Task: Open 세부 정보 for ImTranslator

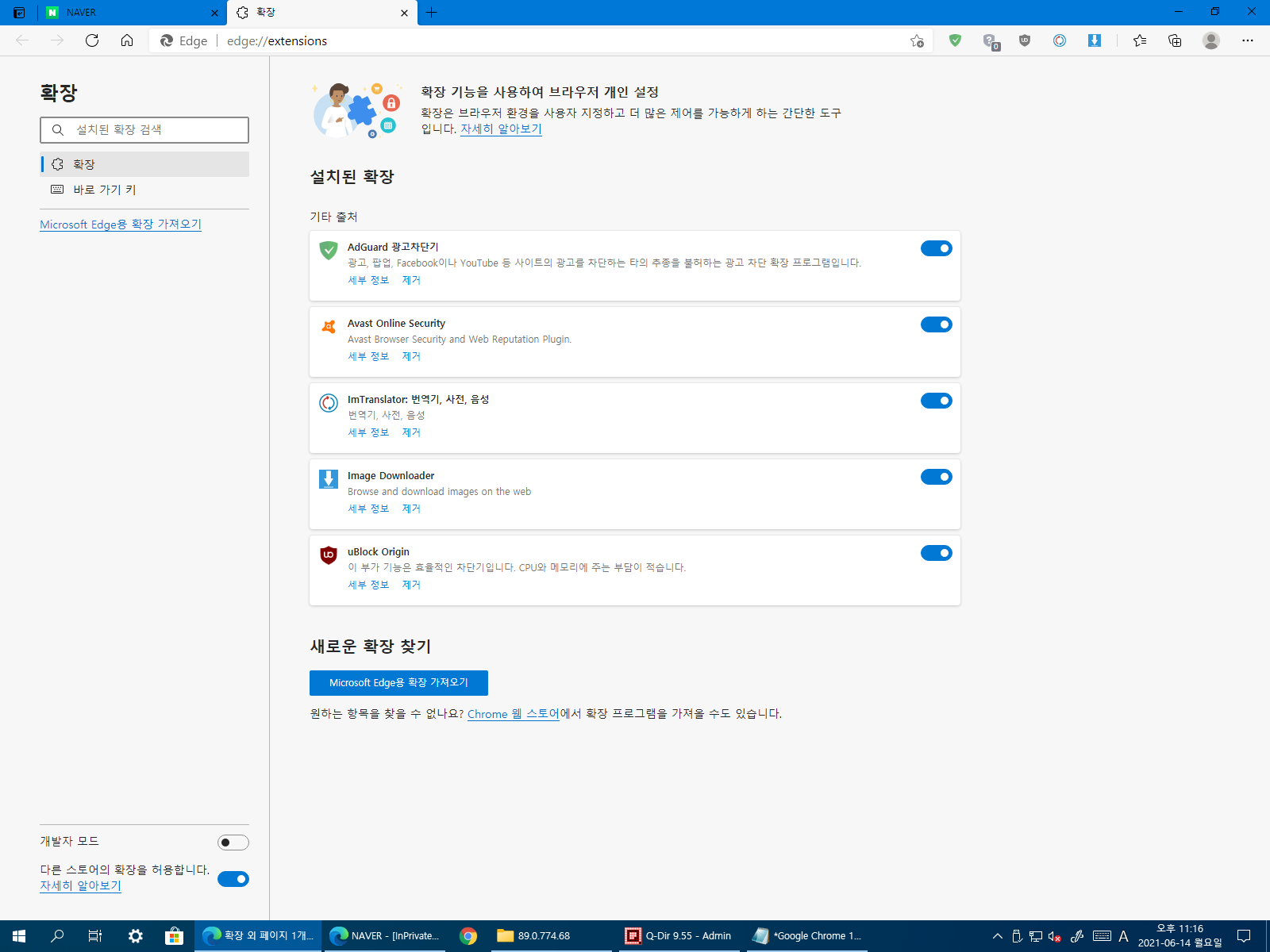Action: [x=368, y=432]
